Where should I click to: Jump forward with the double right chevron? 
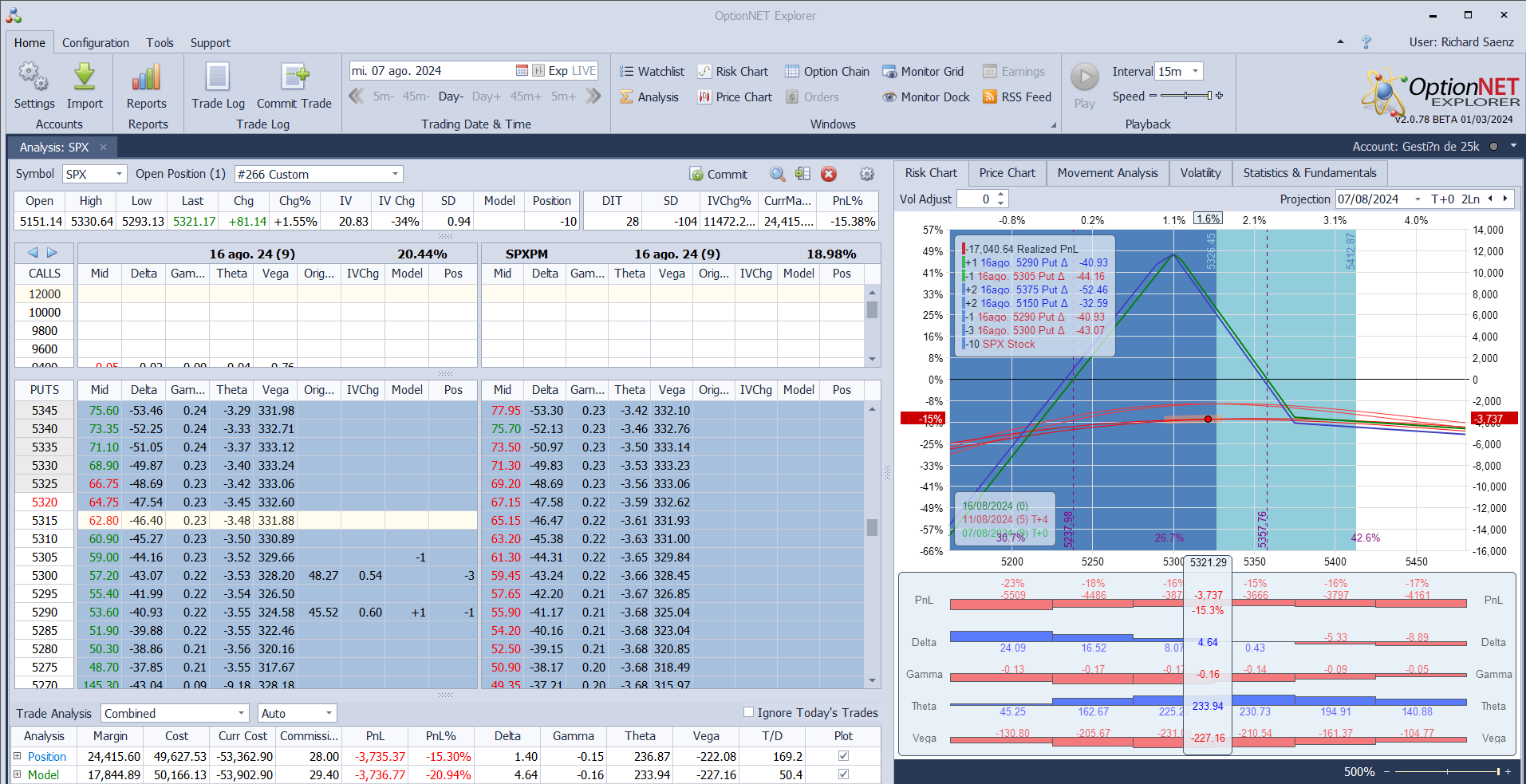[593, 97]
